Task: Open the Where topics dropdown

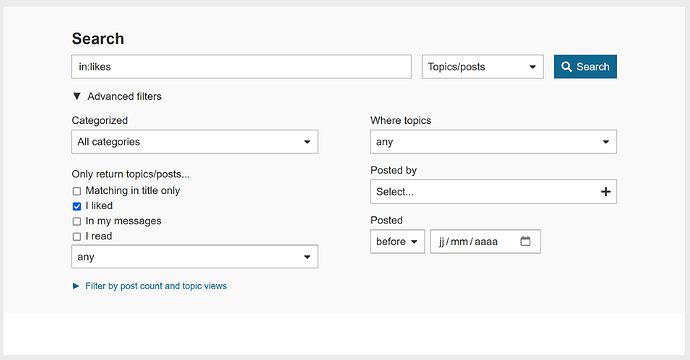Action: (493, 142)
